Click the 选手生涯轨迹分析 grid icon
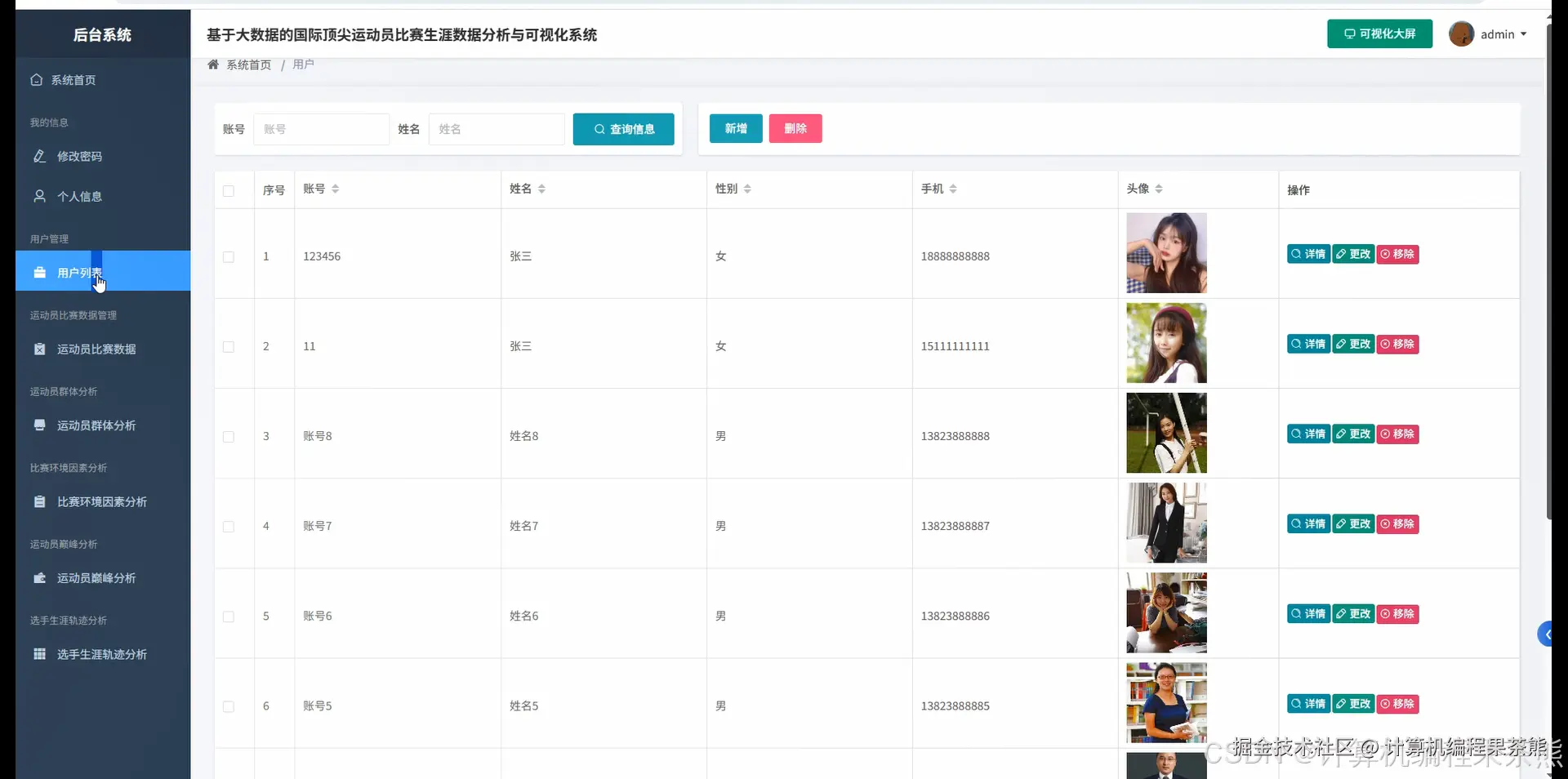The image size is (1568, 779). [x=39, y=654]
